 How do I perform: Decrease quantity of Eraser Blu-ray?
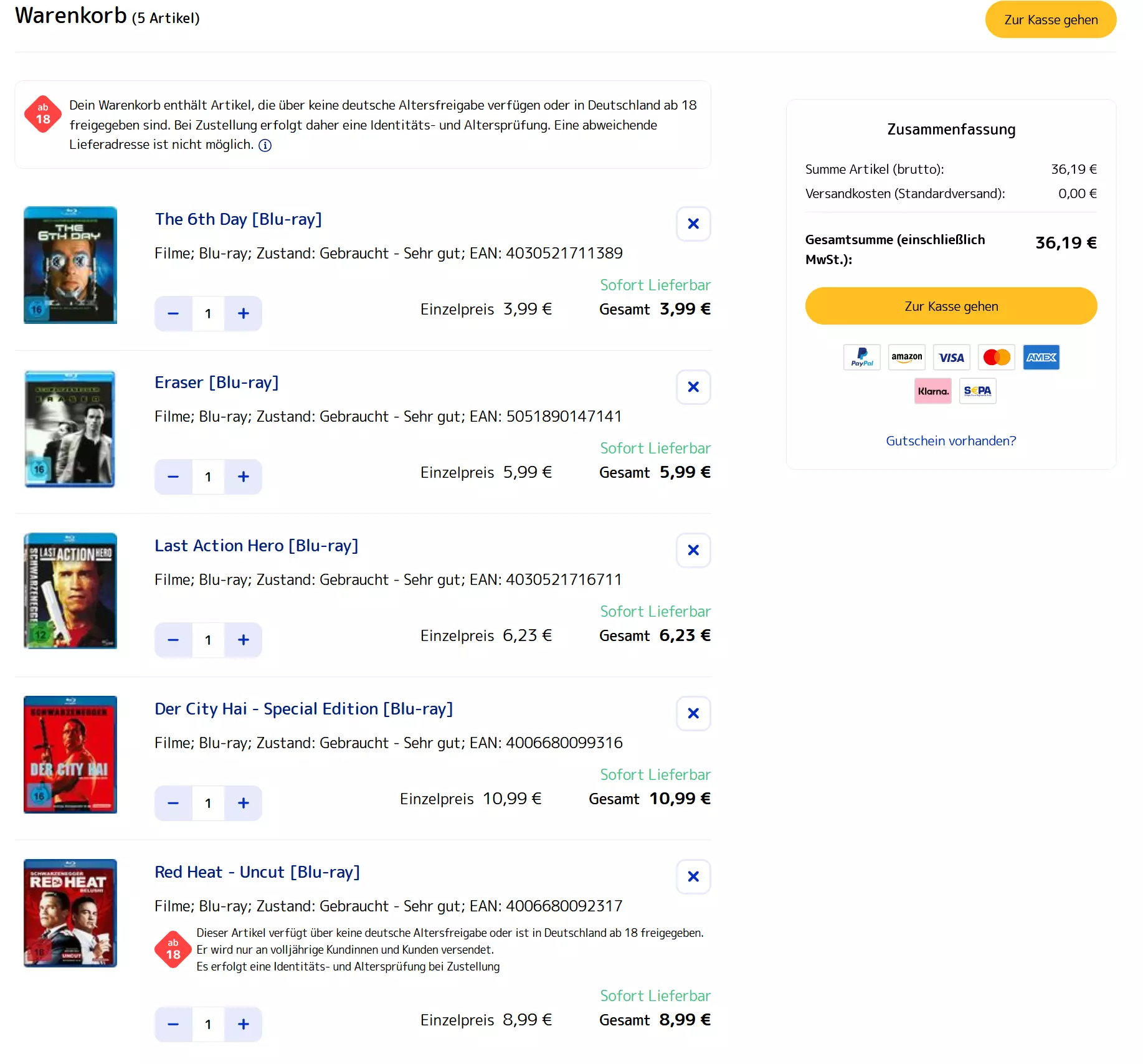[x=173, y=477]
